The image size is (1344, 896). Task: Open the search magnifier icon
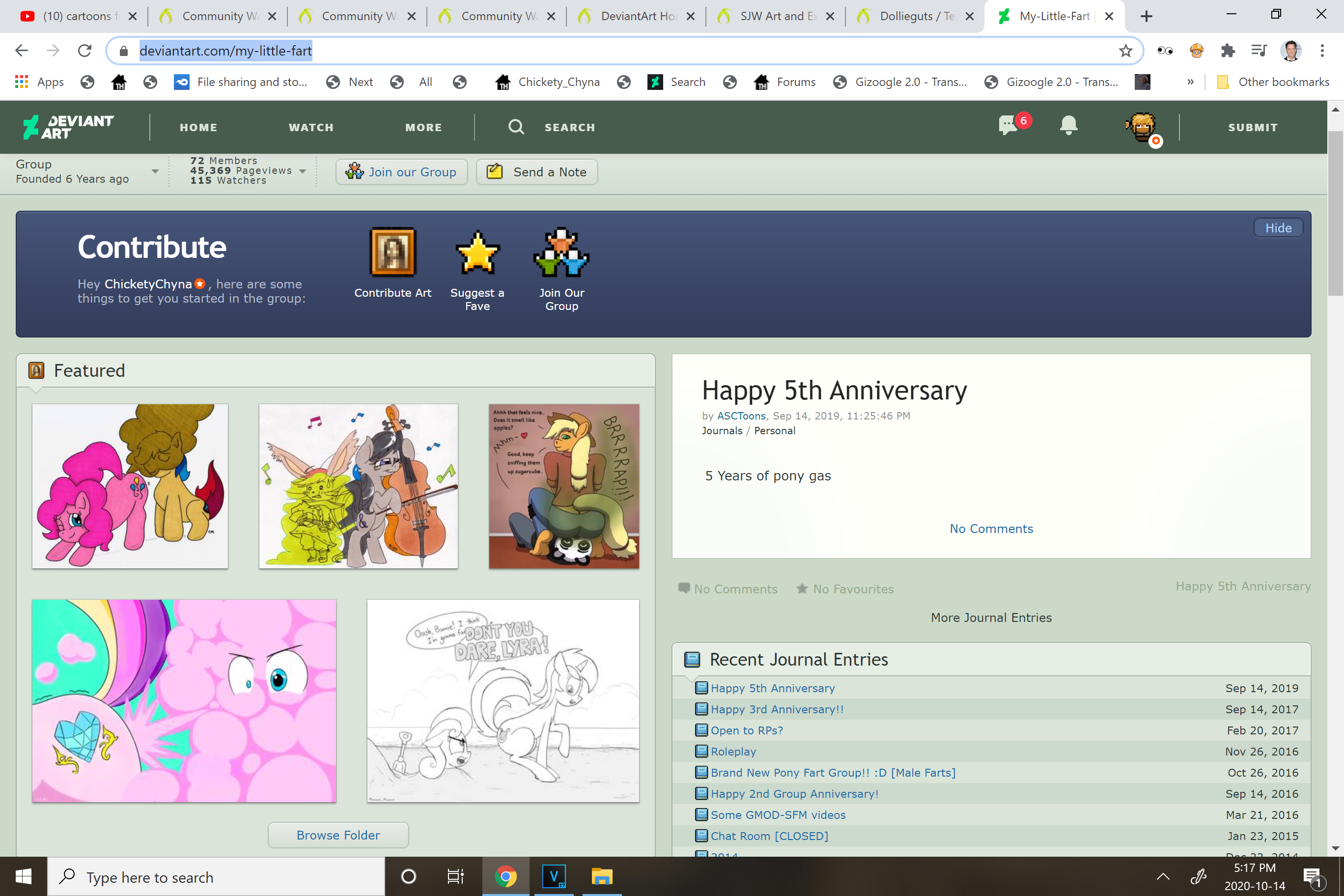coord(516,127)
